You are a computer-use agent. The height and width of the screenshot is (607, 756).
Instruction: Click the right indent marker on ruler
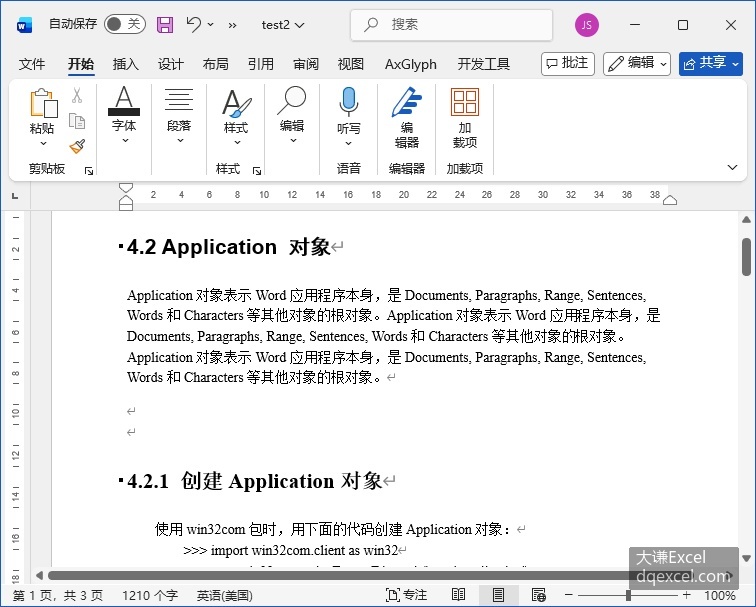pos(670,200)
